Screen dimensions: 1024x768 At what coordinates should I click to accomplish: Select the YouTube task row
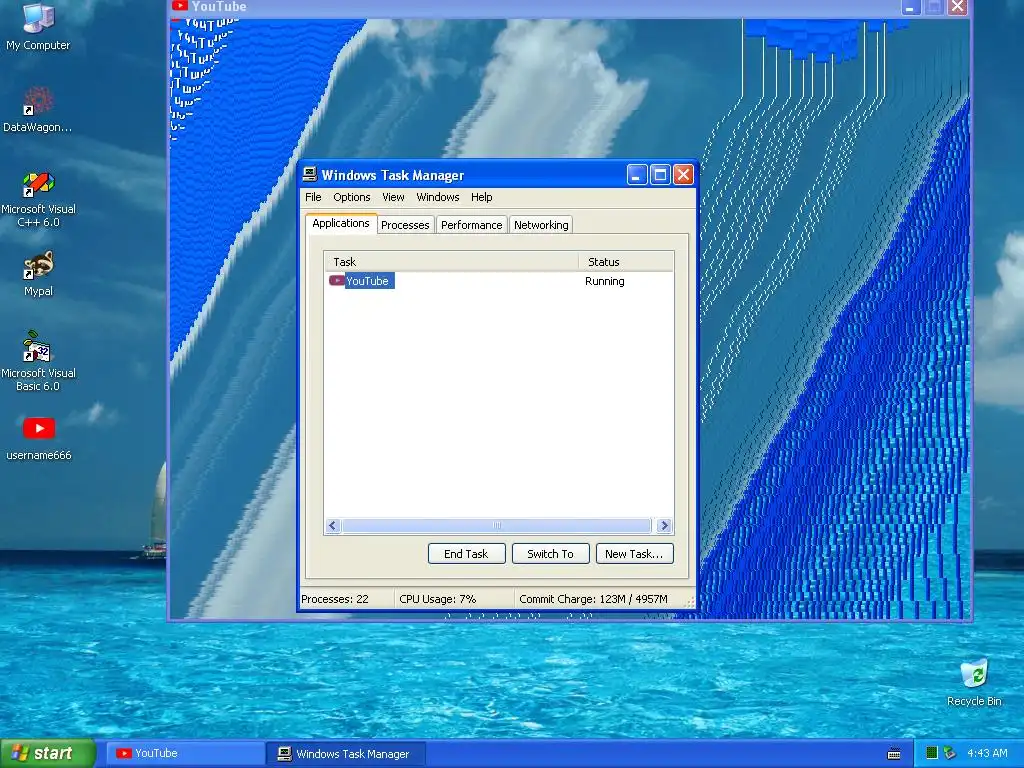(498, 281)
